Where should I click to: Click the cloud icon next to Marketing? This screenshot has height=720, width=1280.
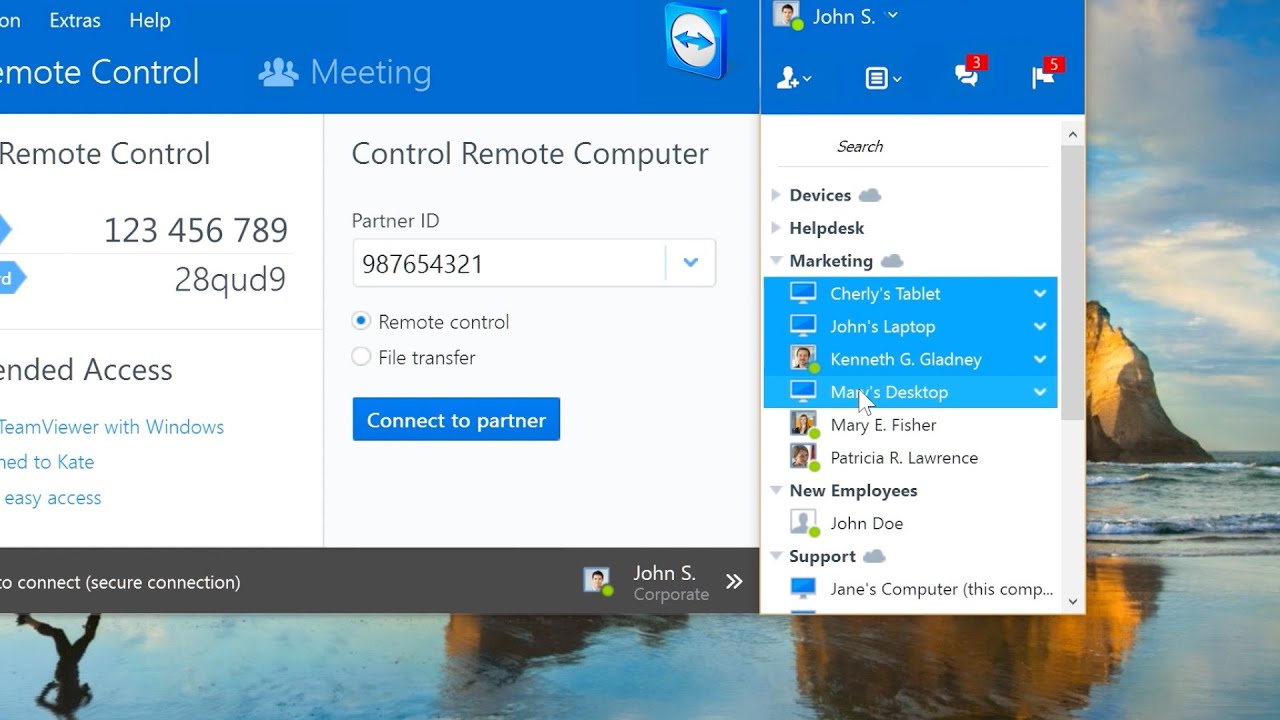click(891, 261)
